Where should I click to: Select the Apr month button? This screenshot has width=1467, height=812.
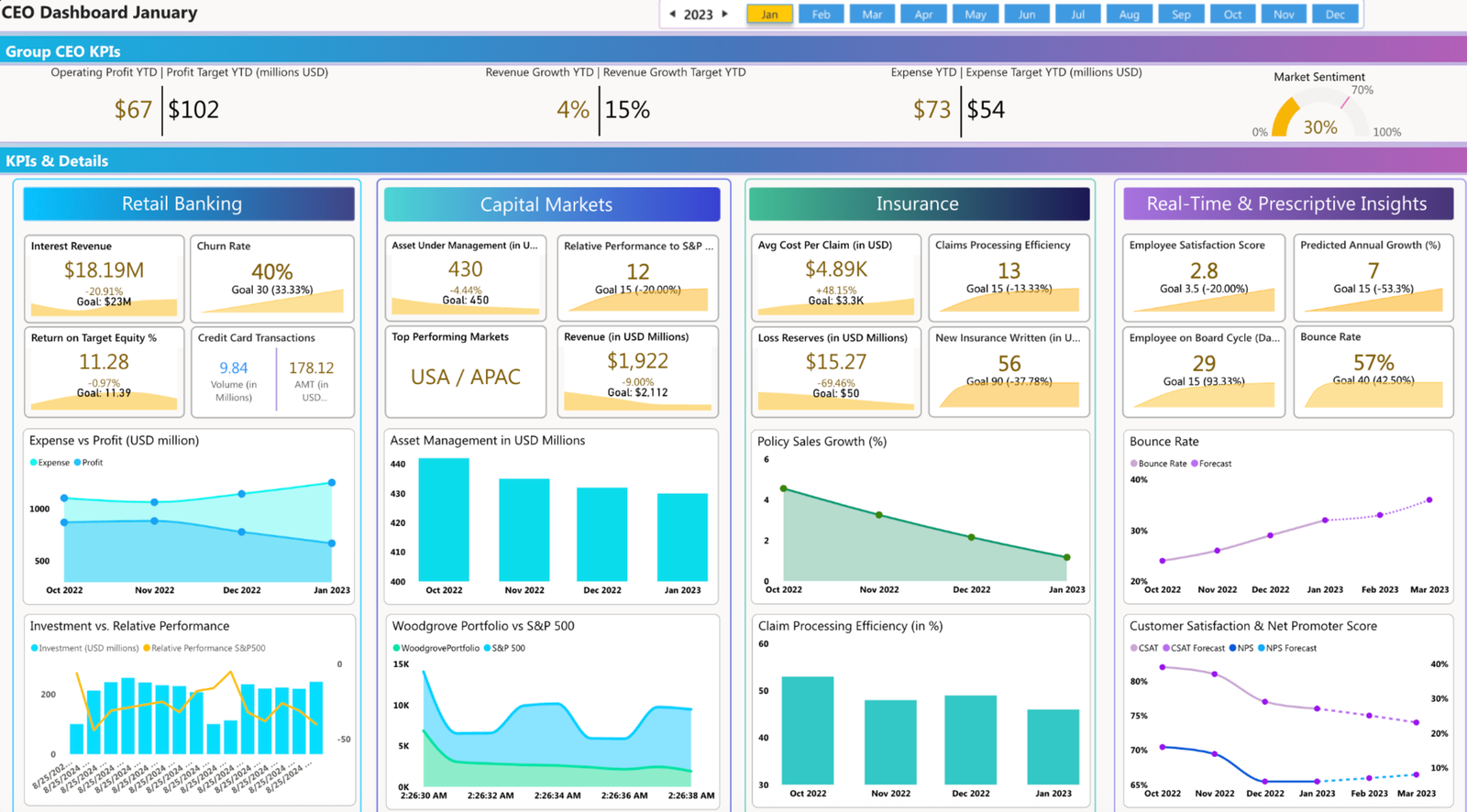point(924,14)
